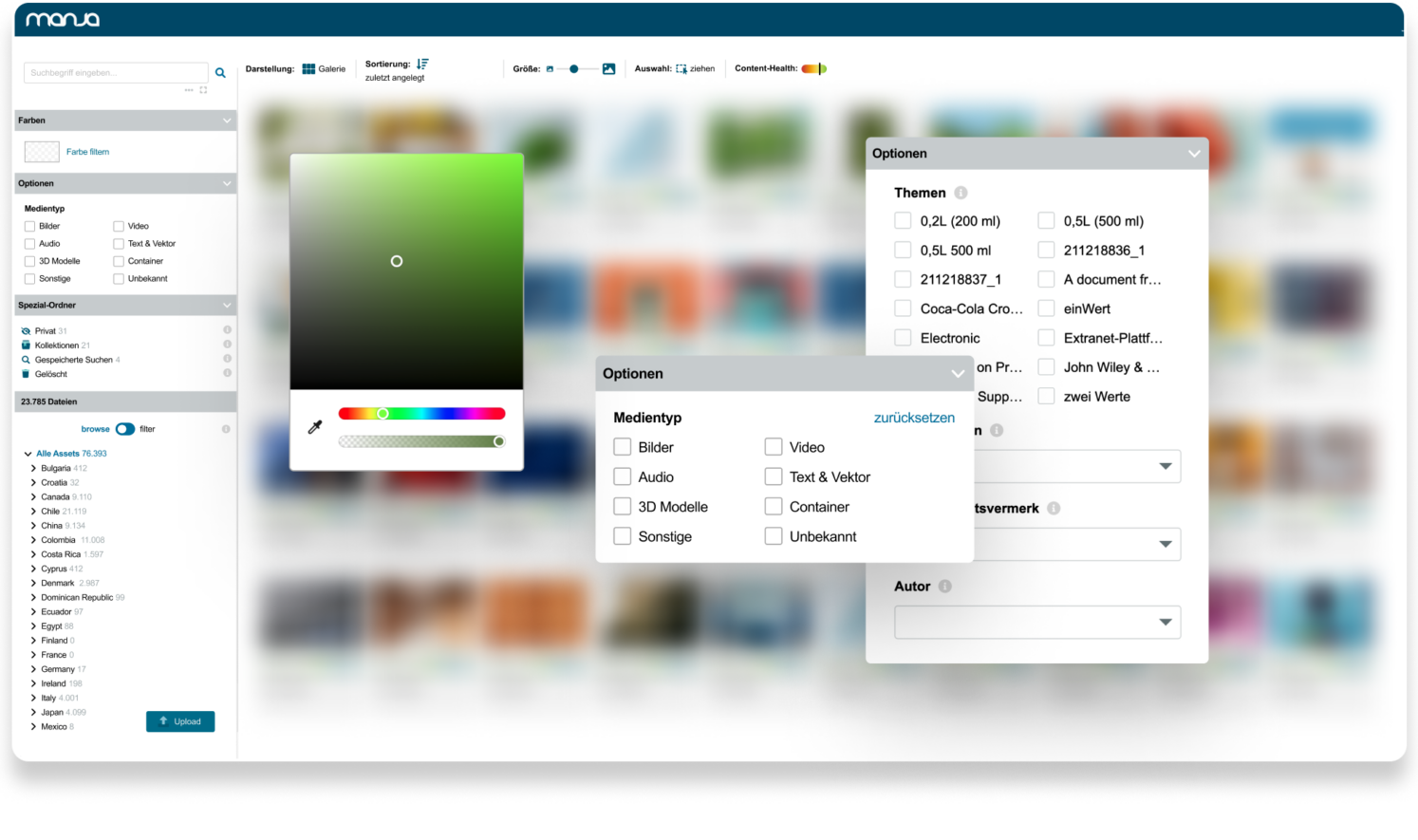Image resolution: width=1418 pixels, height=840 pixels.
Task: Click the search magnifier icon
Action: tap(220, 72)
